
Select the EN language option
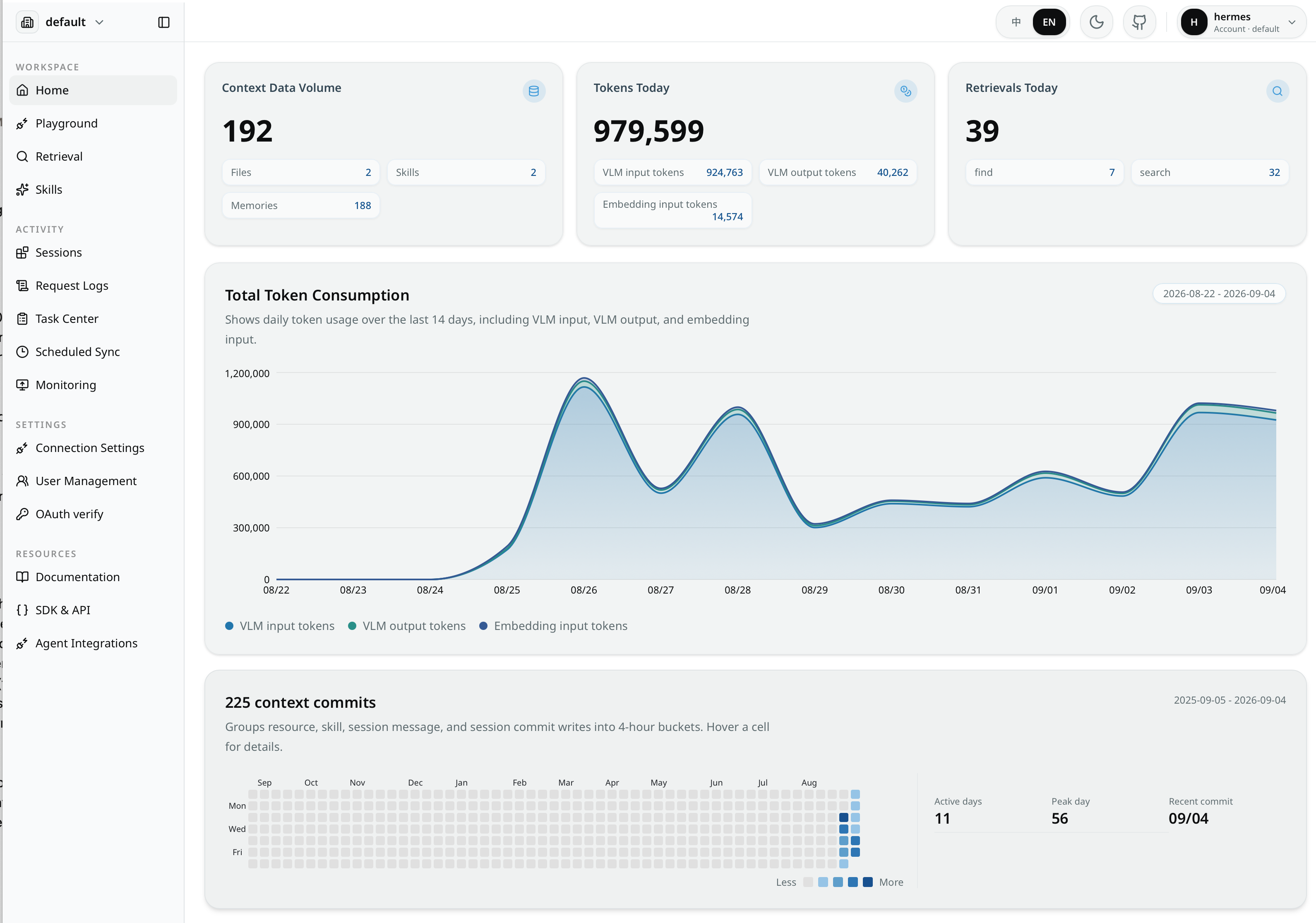click(x=1049, y=22)
